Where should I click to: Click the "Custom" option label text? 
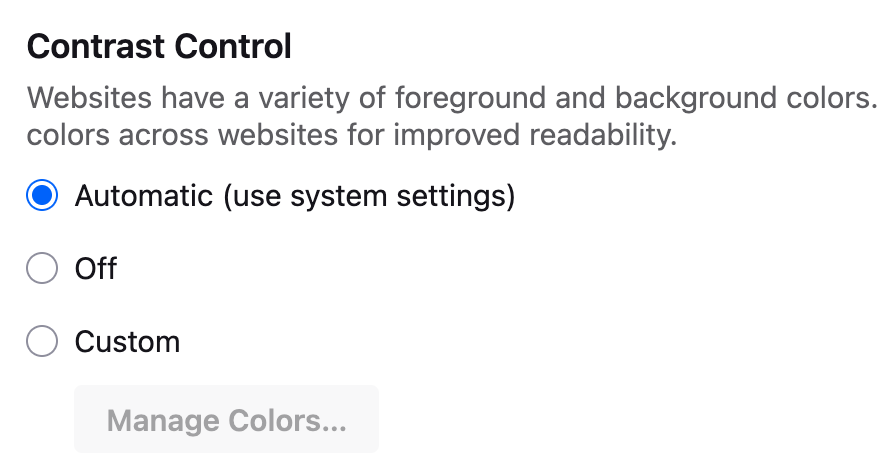click(127, 342)
